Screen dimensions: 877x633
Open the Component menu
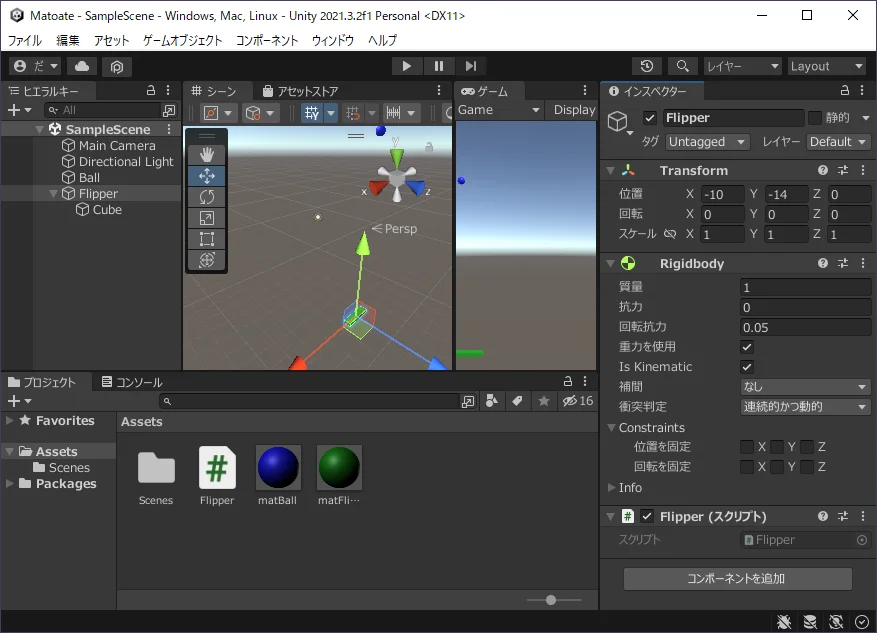point(267,40)
